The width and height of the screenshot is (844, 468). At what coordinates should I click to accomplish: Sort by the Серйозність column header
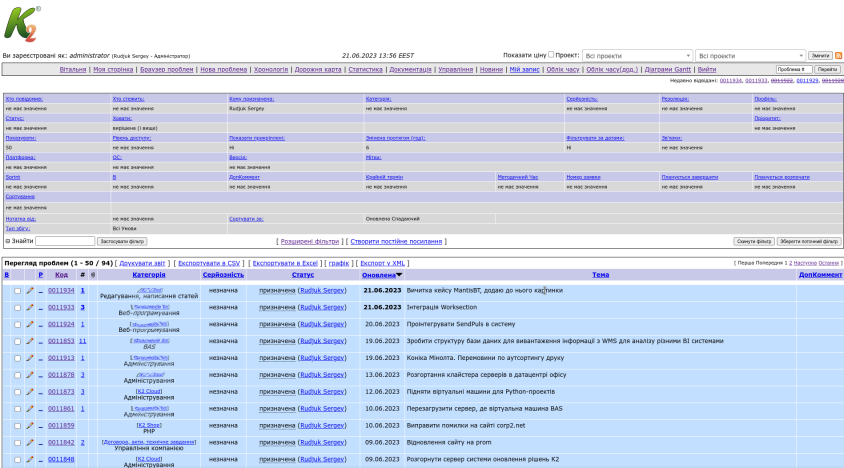[x=223, y=275]
